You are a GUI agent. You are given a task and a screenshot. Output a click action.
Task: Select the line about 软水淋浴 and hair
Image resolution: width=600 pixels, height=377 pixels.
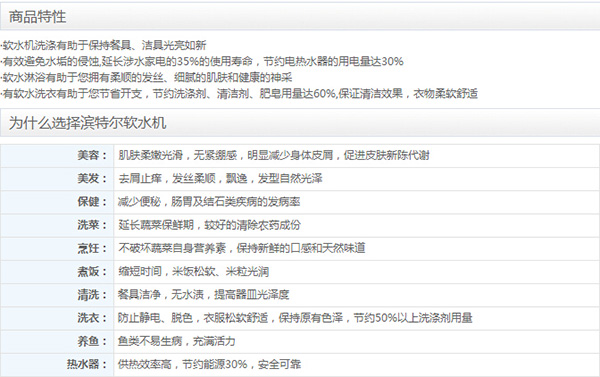pyautogui.click(x=147, y=78)
